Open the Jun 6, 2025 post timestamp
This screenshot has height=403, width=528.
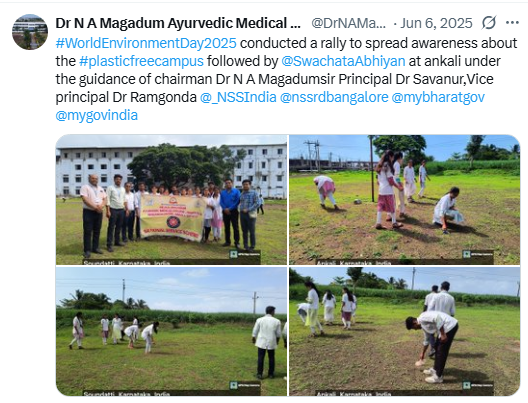coord(436,23)
